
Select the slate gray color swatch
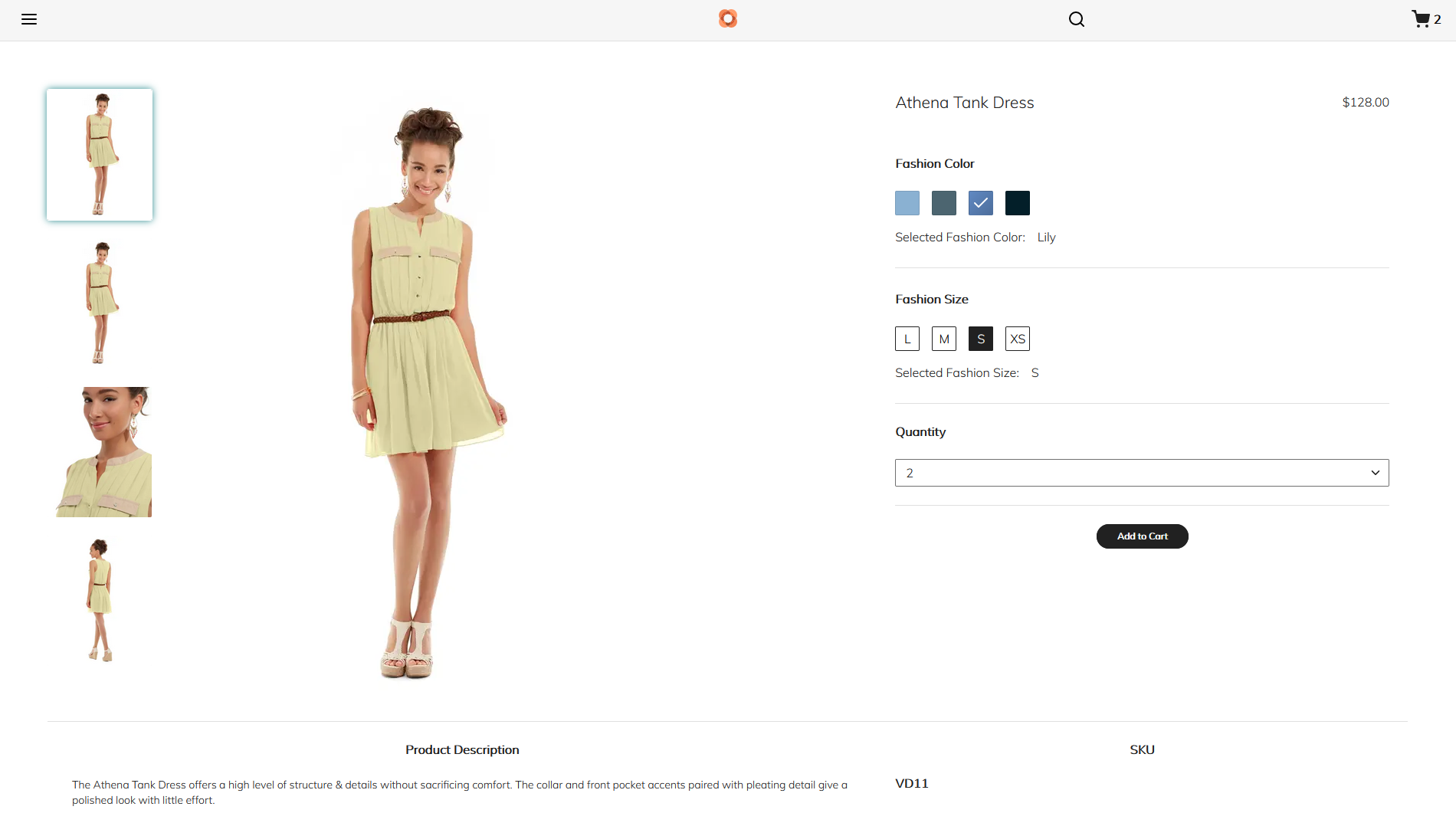click(944, 203)
